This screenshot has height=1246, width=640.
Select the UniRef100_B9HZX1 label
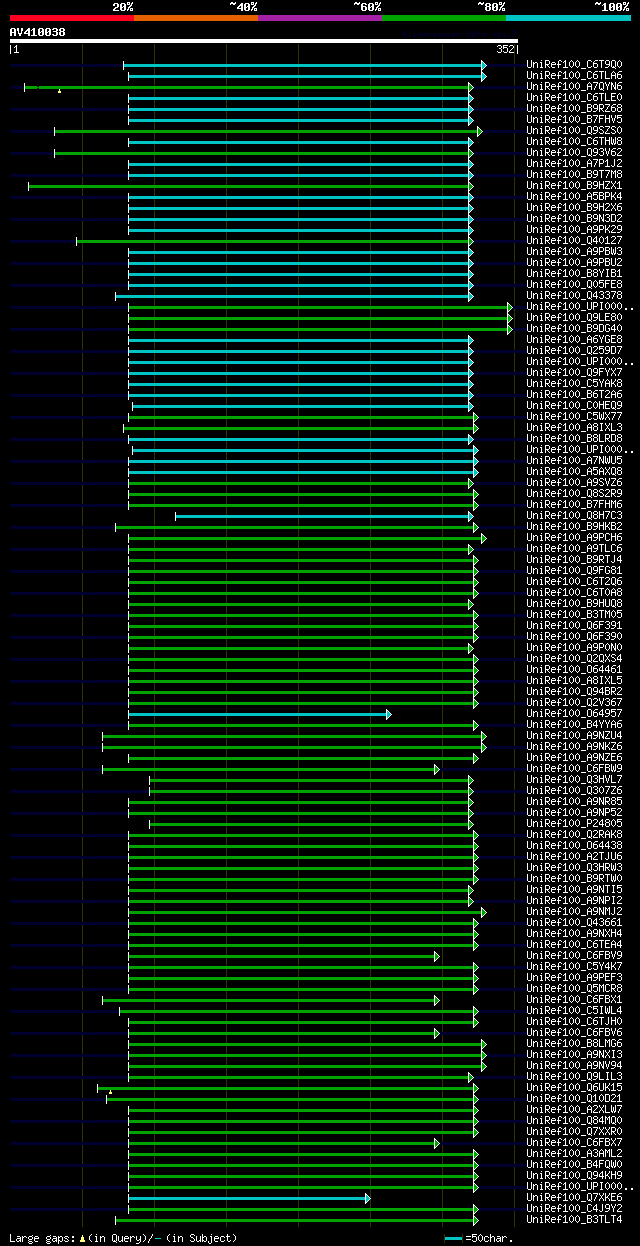click(574, 186)
